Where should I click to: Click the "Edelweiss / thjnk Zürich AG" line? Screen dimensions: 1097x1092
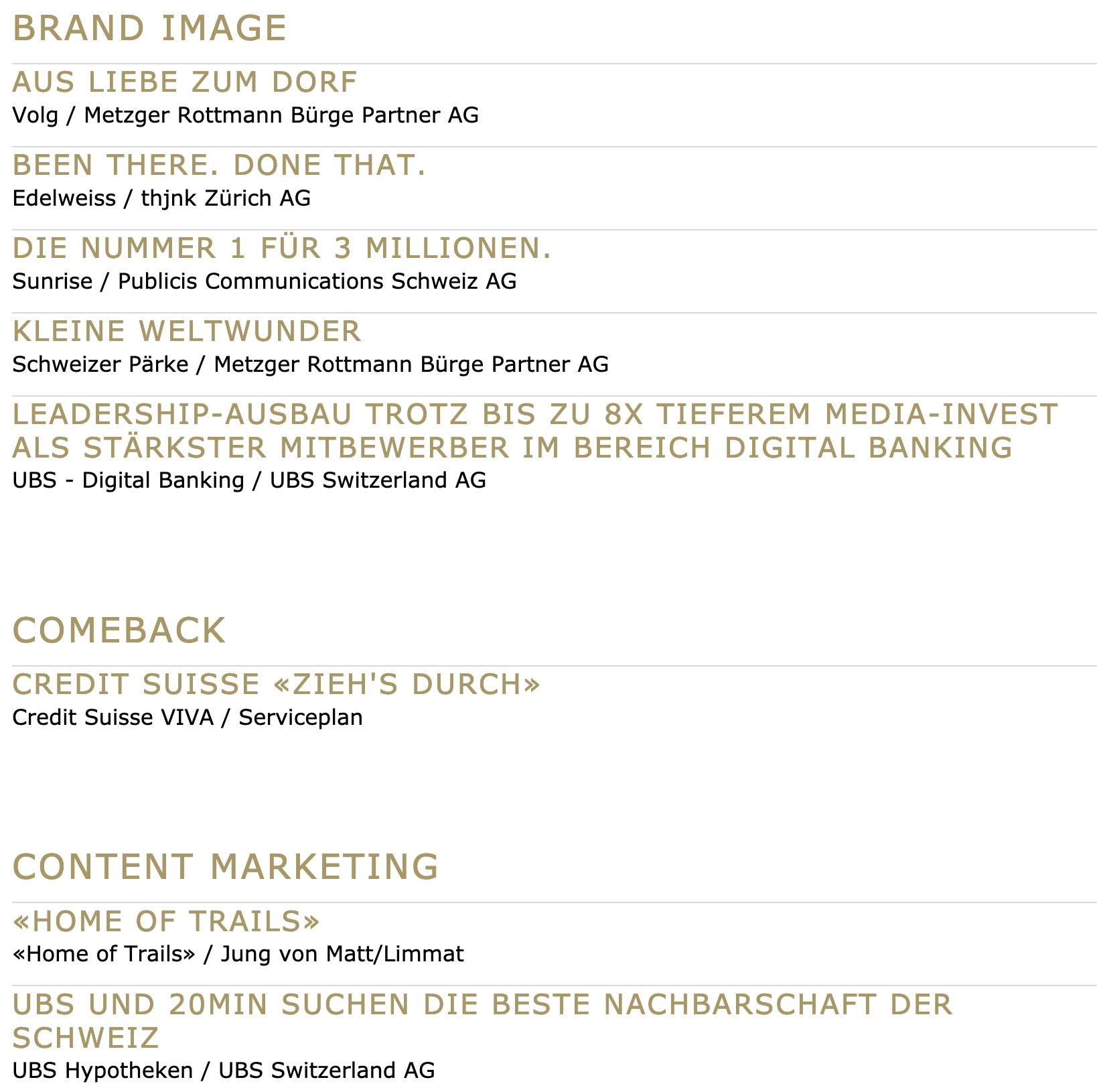161,198
